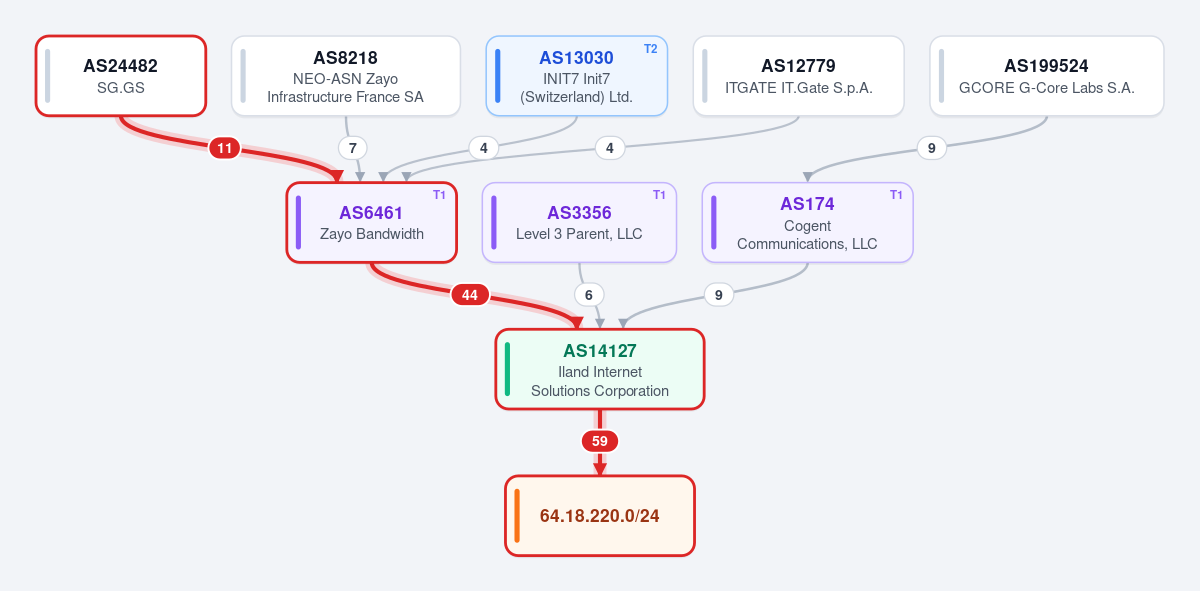This screenshot has width=1200, height=591.
Task: Click the AS8218 NEO-ASN Zayo node
Action: 346,76
